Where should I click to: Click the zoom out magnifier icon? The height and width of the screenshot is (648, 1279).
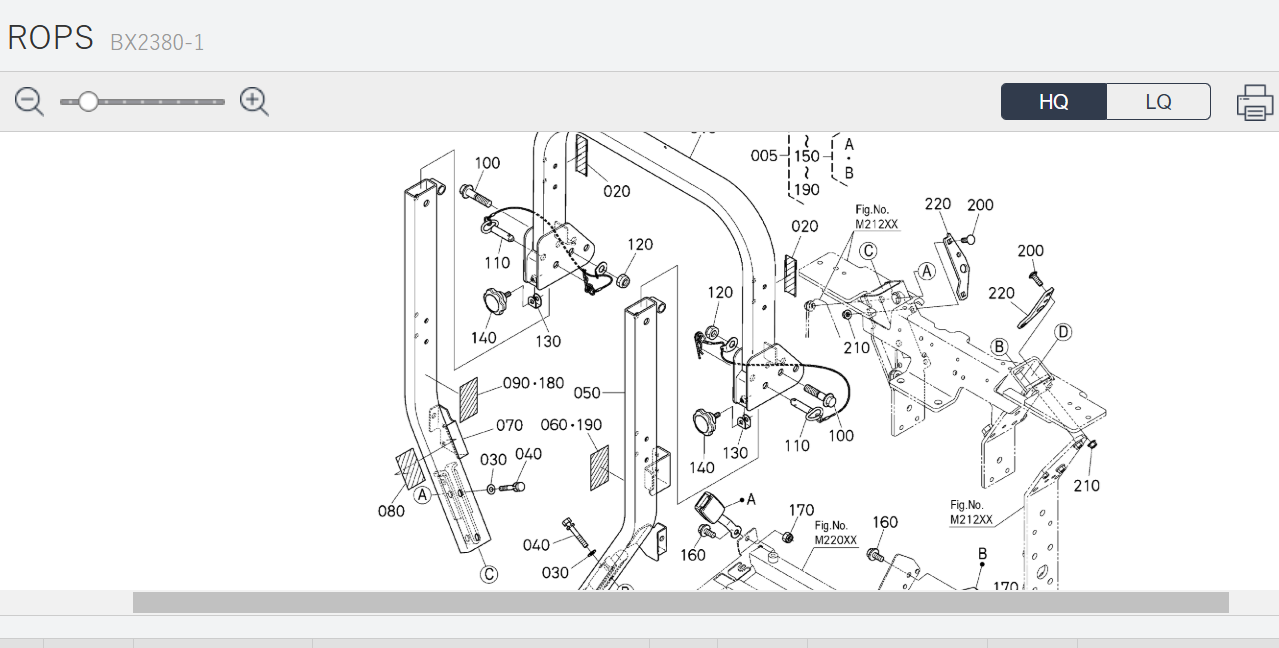(29, 101)
